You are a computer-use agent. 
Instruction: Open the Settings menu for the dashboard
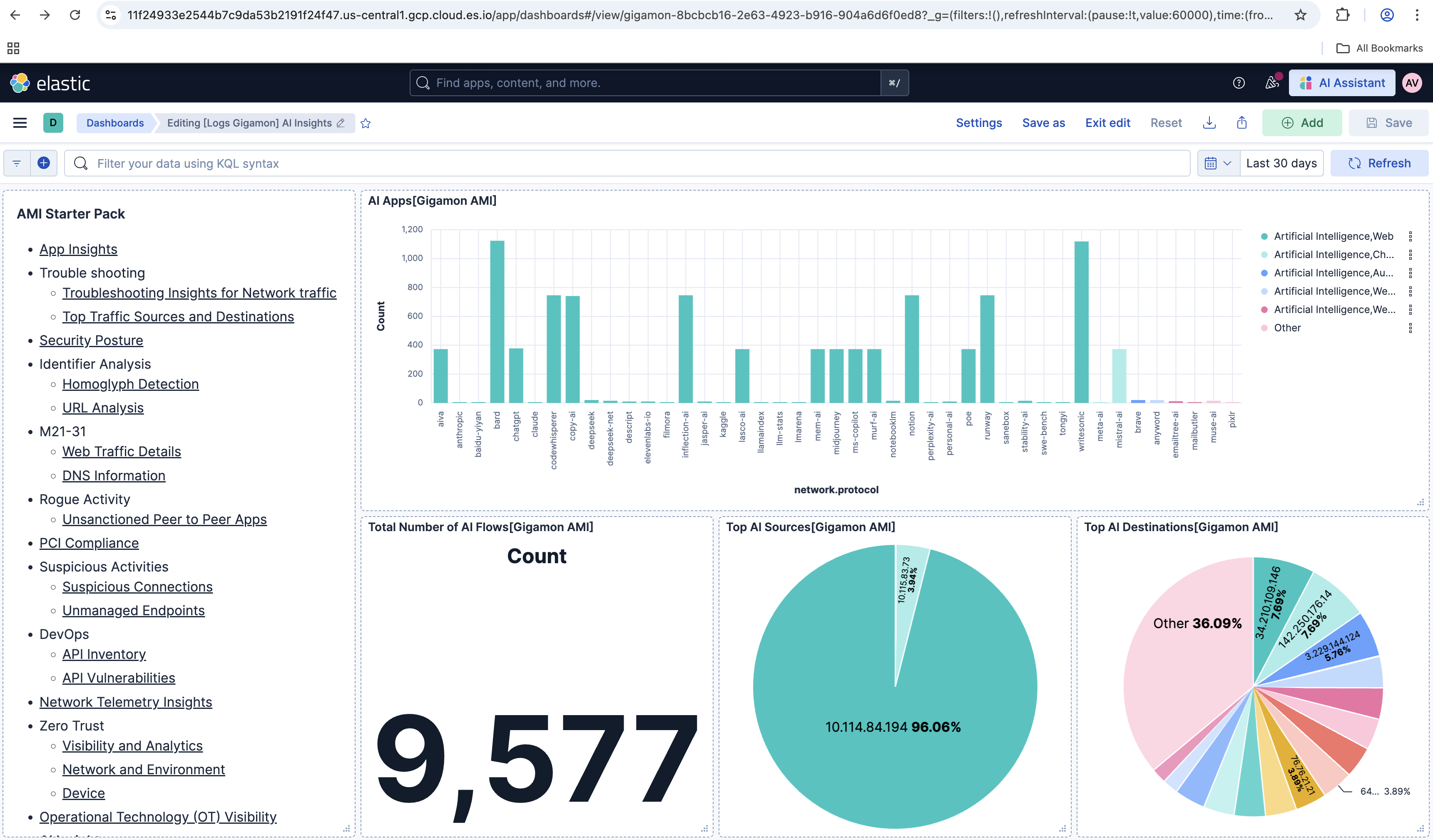coord(979,123)
